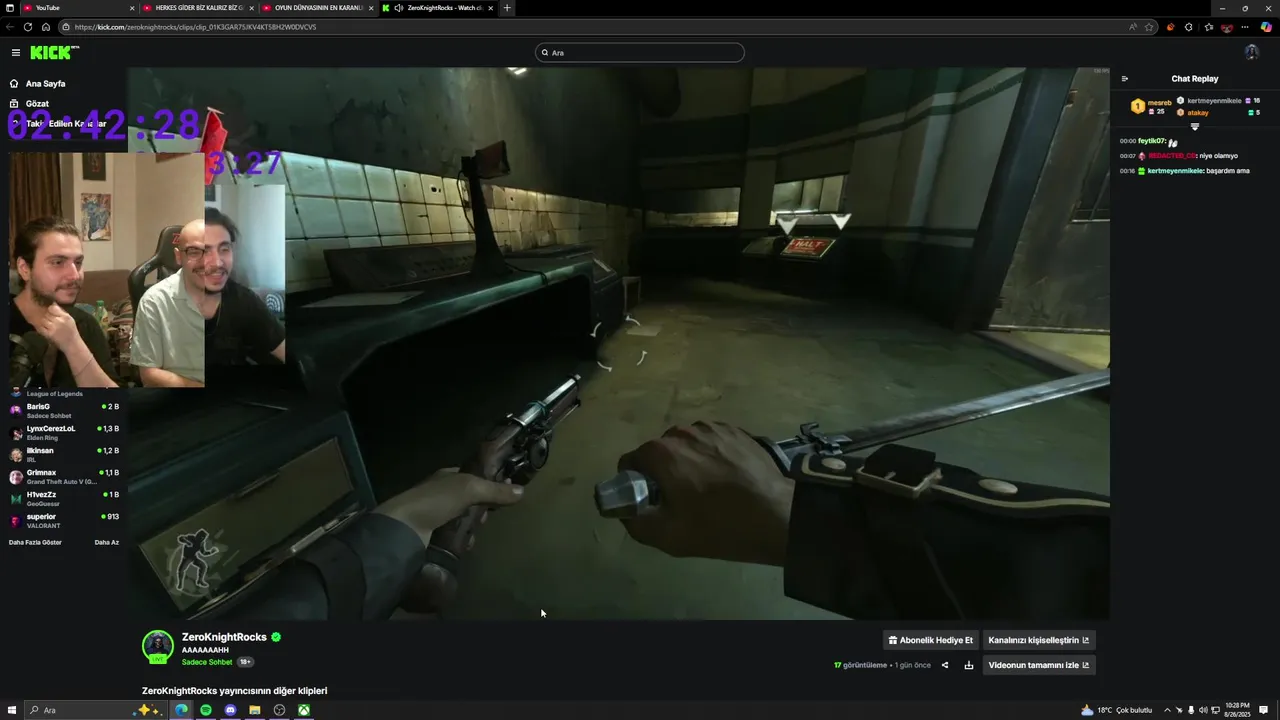Open BarisG channel in sidebar
Image resolution: width=1280 pixels, height=720 pixels.
pos(63,410)
